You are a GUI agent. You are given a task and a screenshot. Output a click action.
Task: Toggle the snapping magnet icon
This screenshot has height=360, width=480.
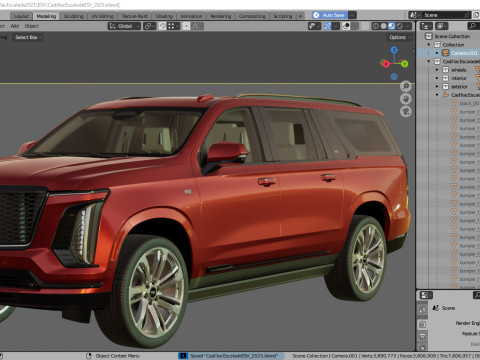(162, 26)
